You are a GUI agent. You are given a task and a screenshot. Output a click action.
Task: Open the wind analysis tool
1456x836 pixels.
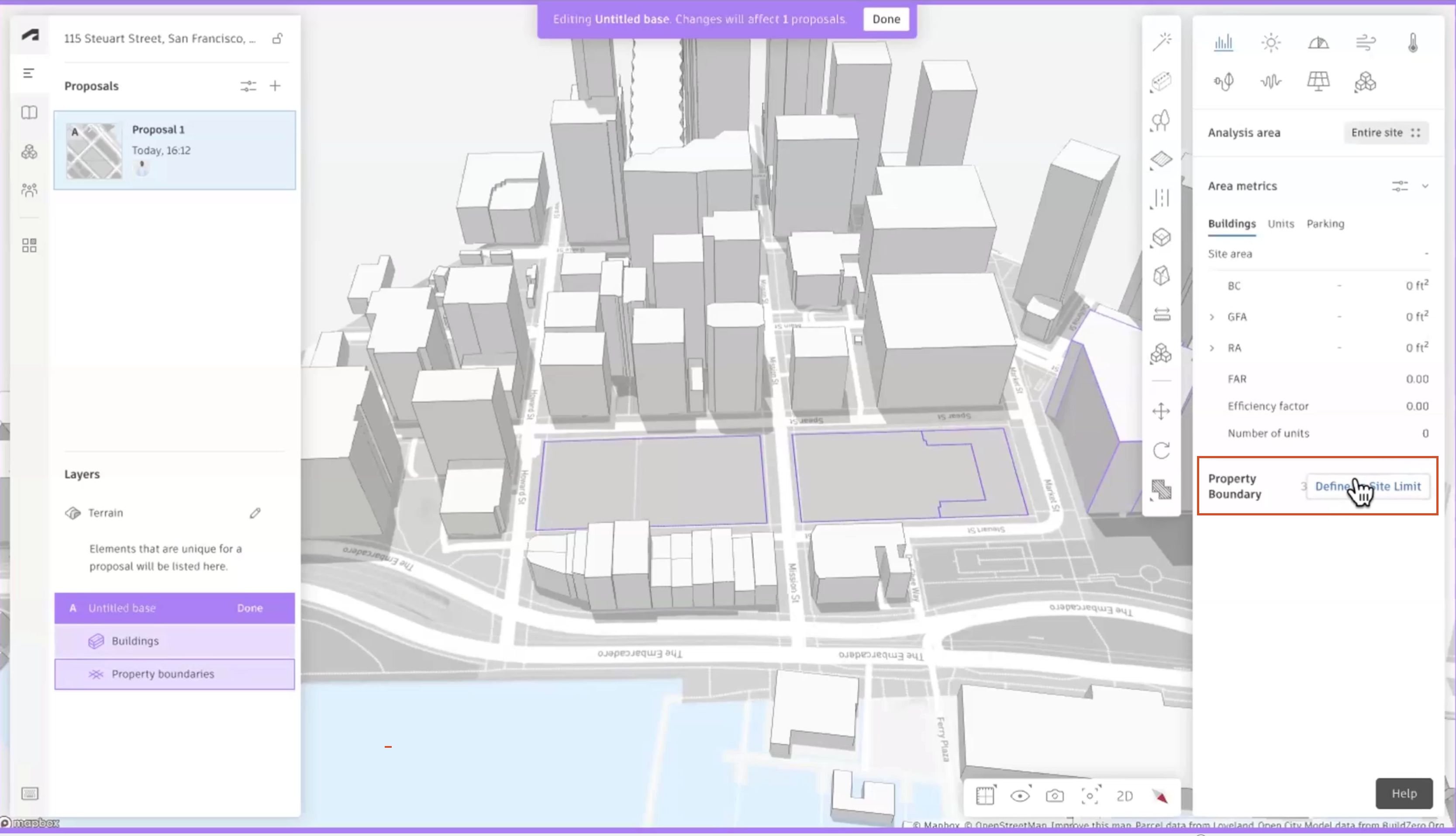click(1365, 42)
